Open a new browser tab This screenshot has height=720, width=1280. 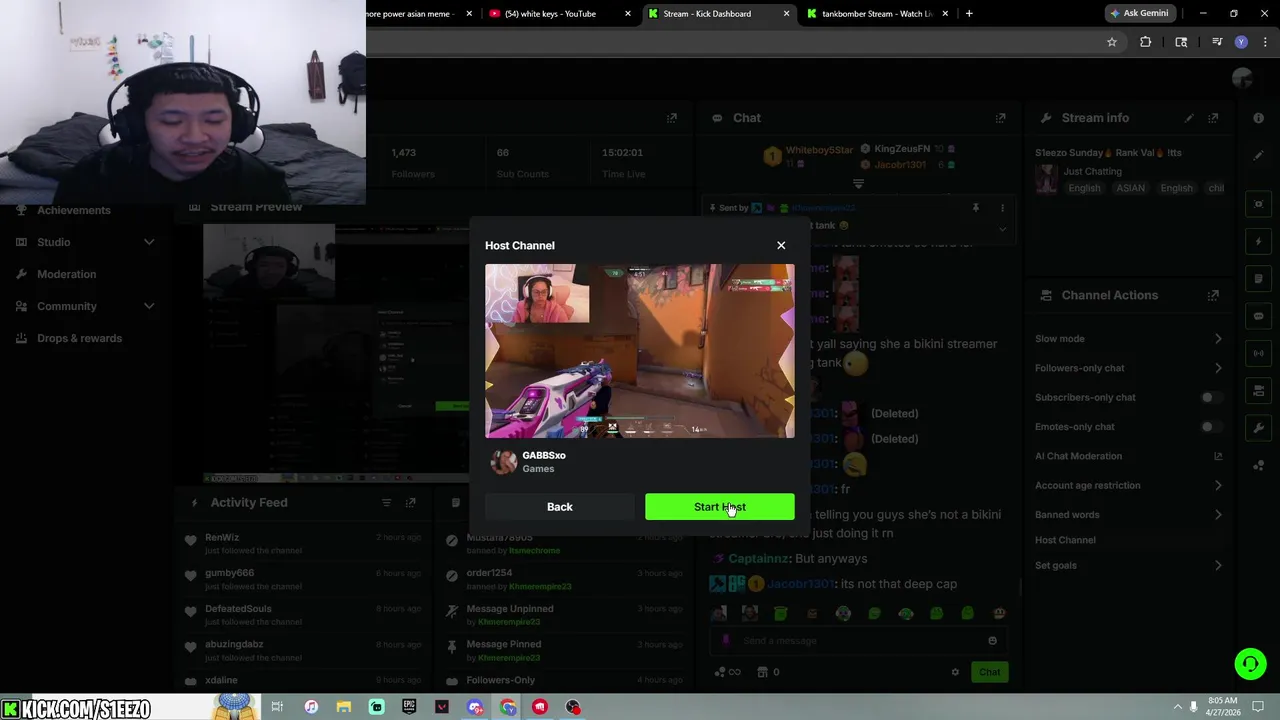[x=969, y=14]
